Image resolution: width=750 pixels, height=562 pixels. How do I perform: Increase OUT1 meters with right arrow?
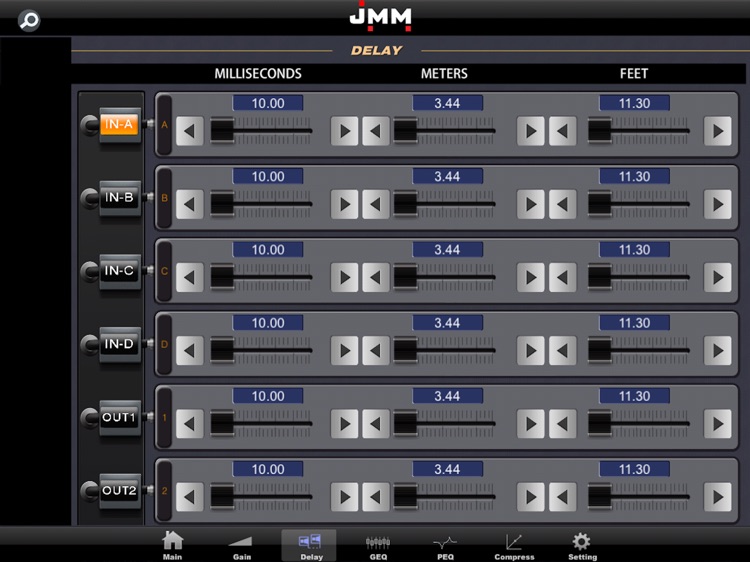point(530,424)
